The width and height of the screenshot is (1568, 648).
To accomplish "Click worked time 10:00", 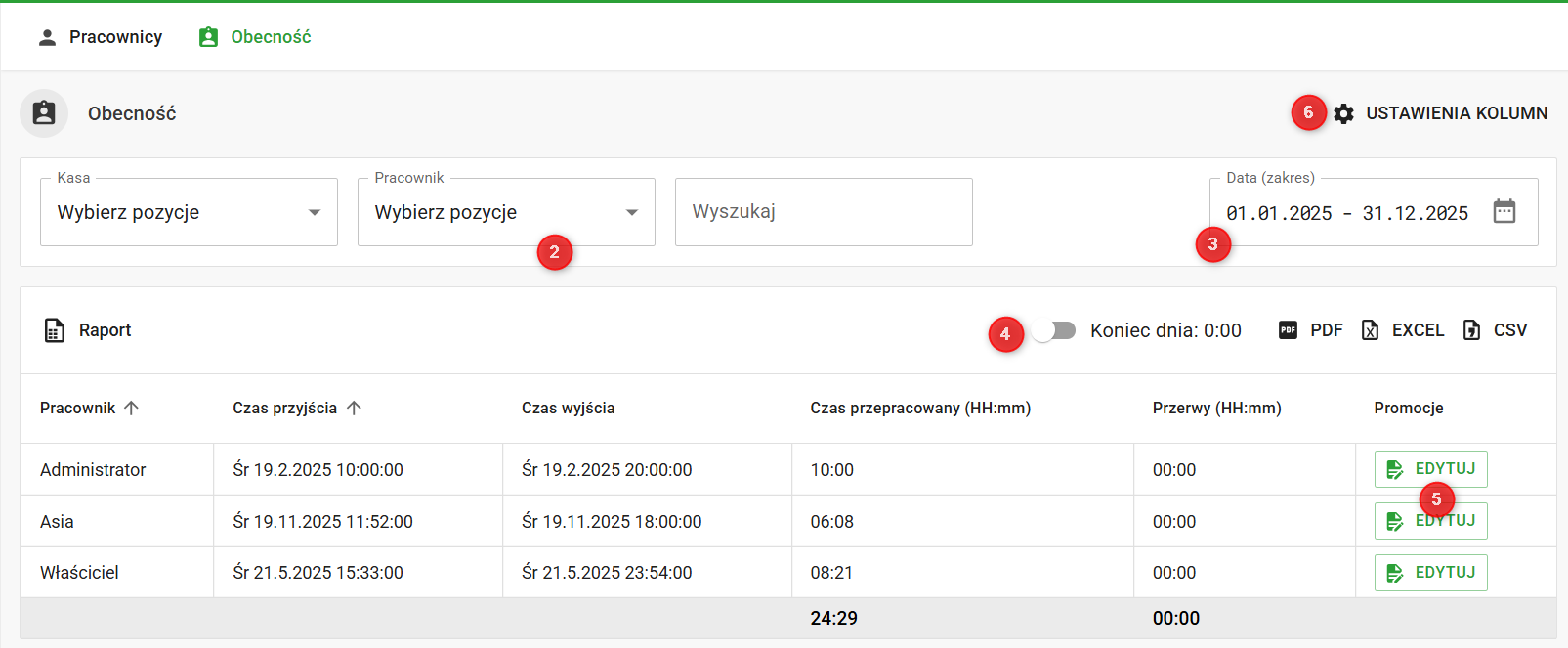I will 832,470.
